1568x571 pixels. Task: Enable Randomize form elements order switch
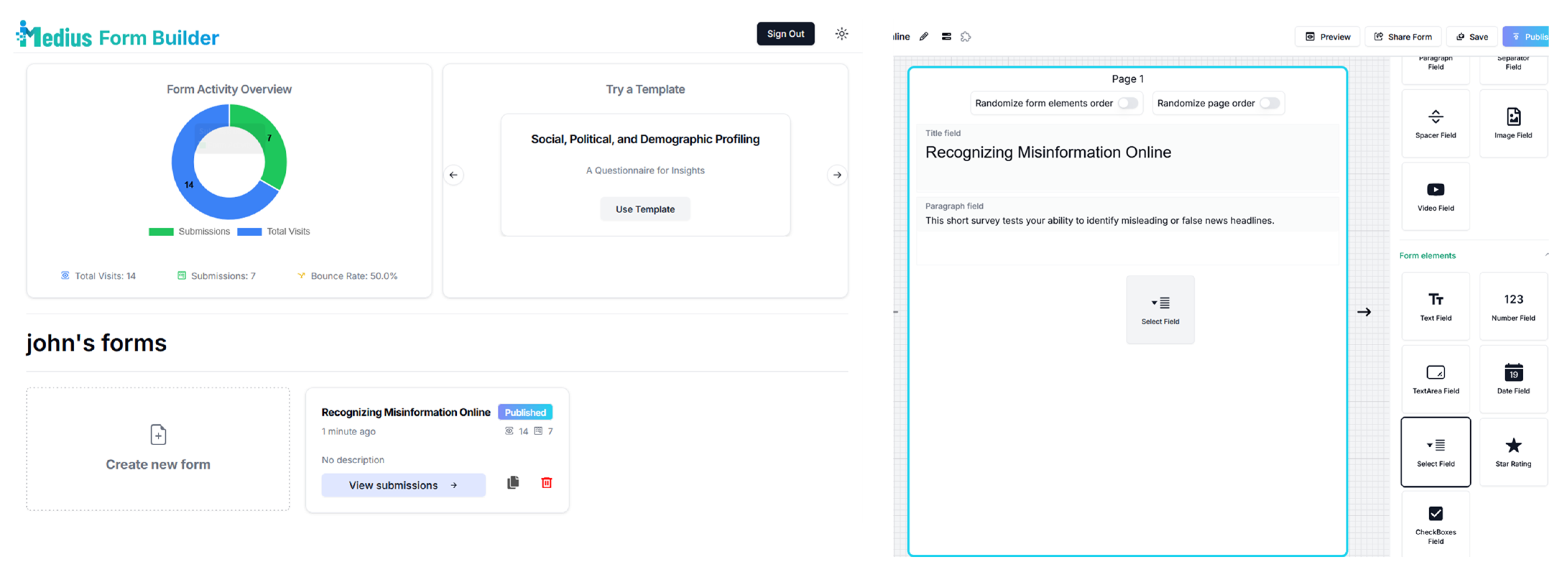click(x=1127, y=103)
